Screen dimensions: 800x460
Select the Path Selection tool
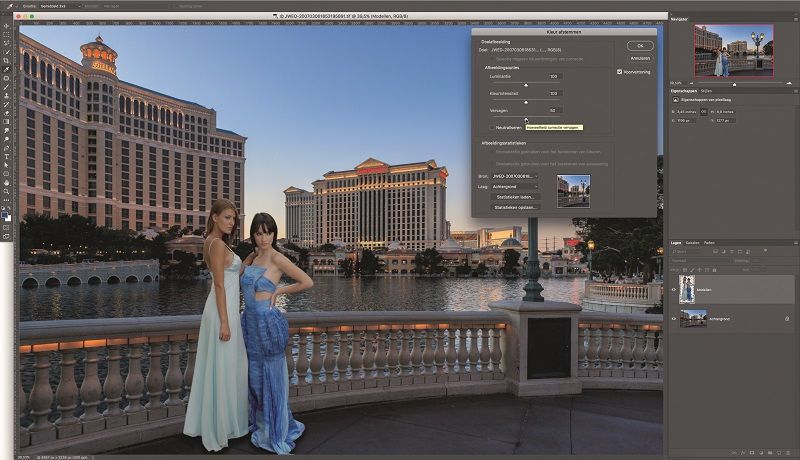click(6, 165)
